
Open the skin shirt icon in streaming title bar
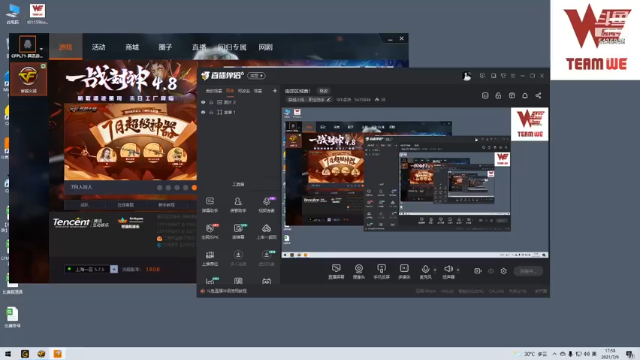(x=503, y=76)
